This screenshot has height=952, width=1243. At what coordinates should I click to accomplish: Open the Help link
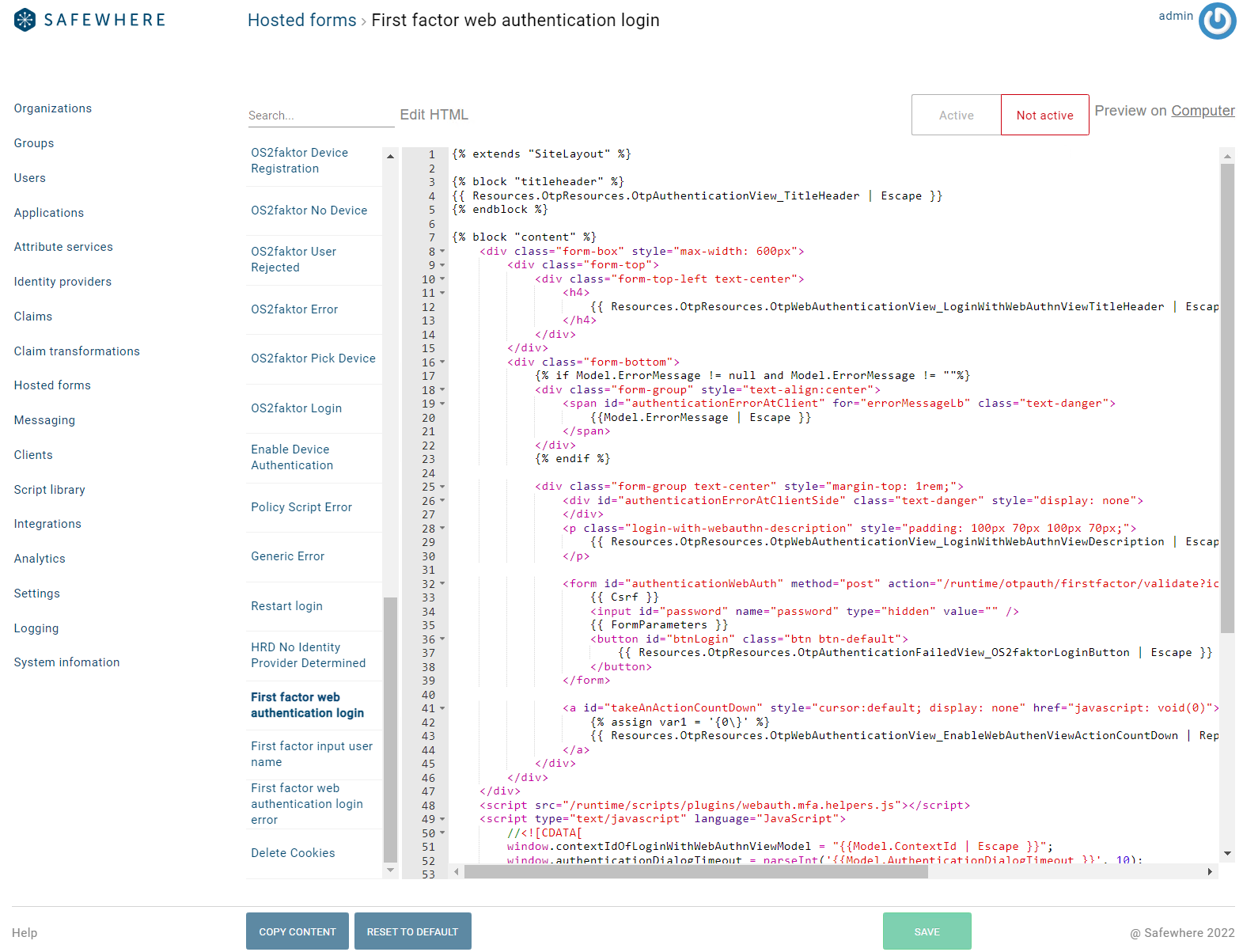click(x=25, y=933)
